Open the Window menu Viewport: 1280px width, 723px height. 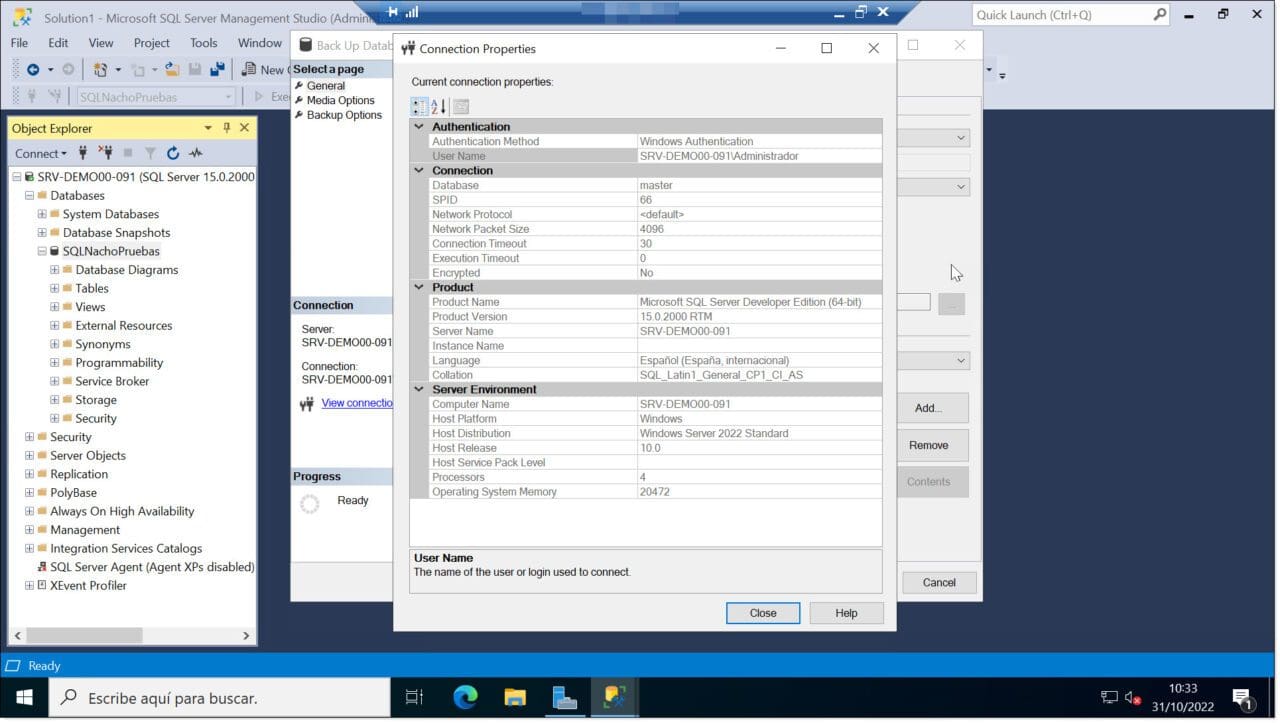coord(260,43)
